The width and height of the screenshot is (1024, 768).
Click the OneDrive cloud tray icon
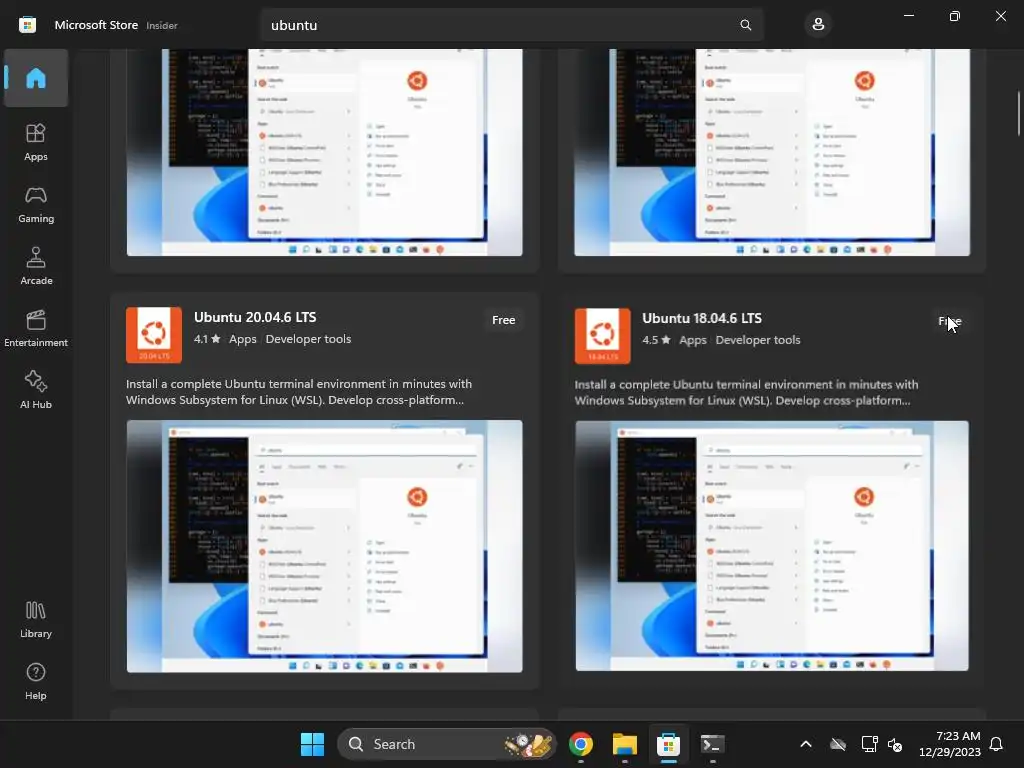click(x=838, y=744)
